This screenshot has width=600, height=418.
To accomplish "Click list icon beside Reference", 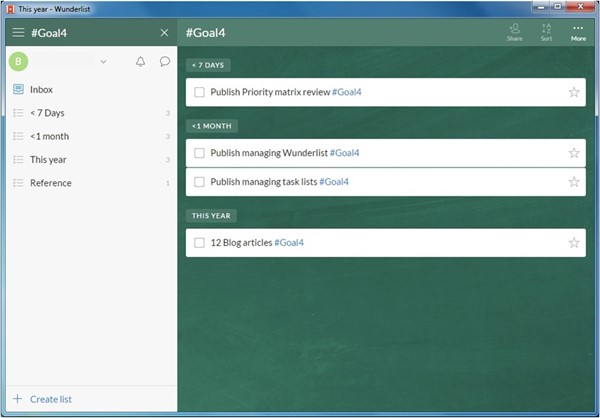I will 18,183.
